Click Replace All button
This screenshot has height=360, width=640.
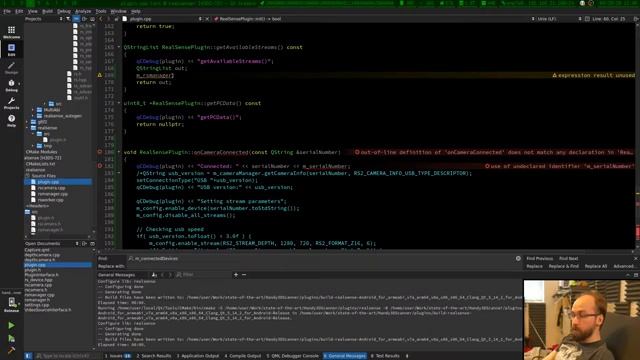596,266
